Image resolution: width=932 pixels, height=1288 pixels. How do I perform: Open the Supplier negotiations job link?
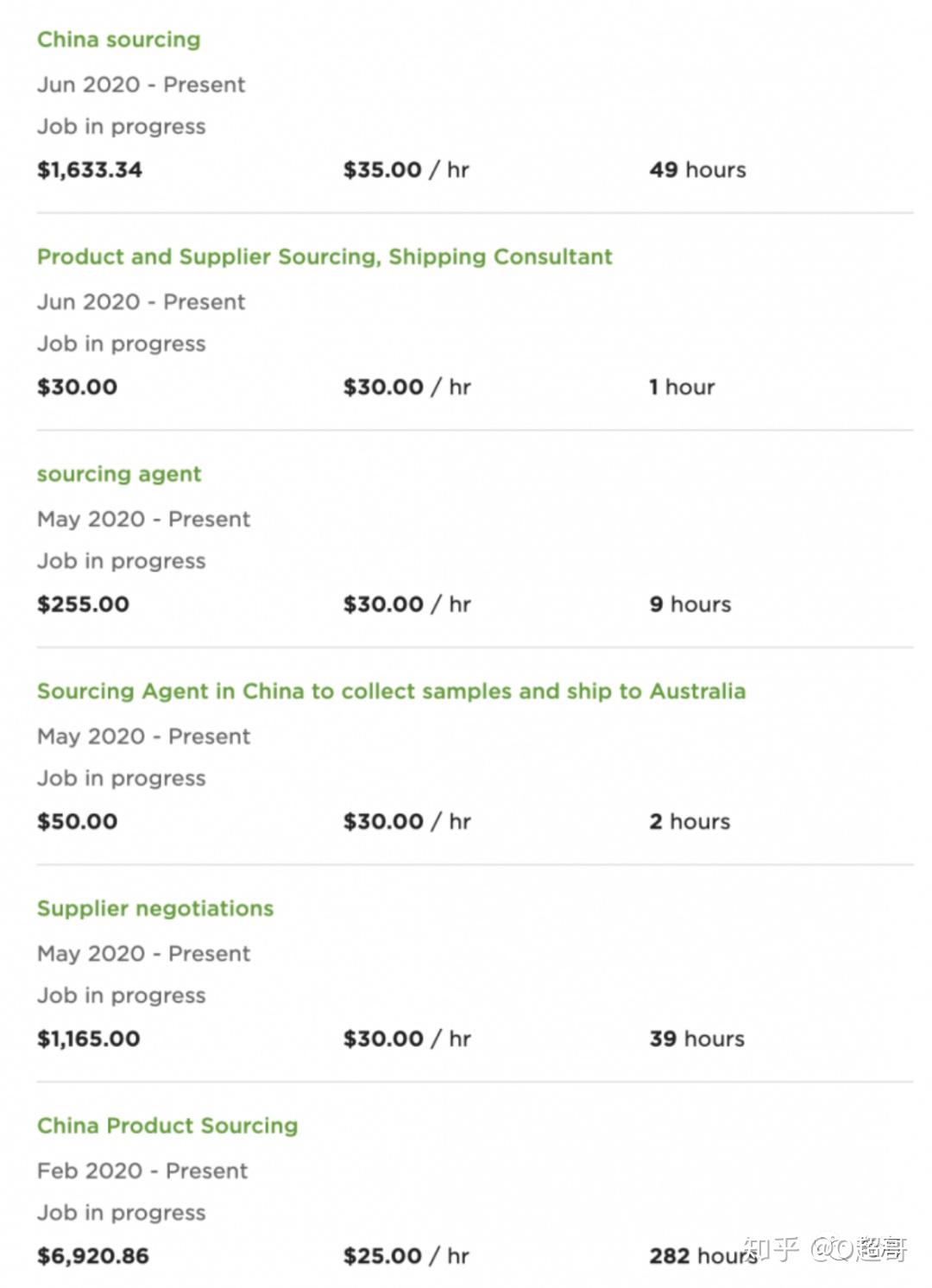pos(155,909)
